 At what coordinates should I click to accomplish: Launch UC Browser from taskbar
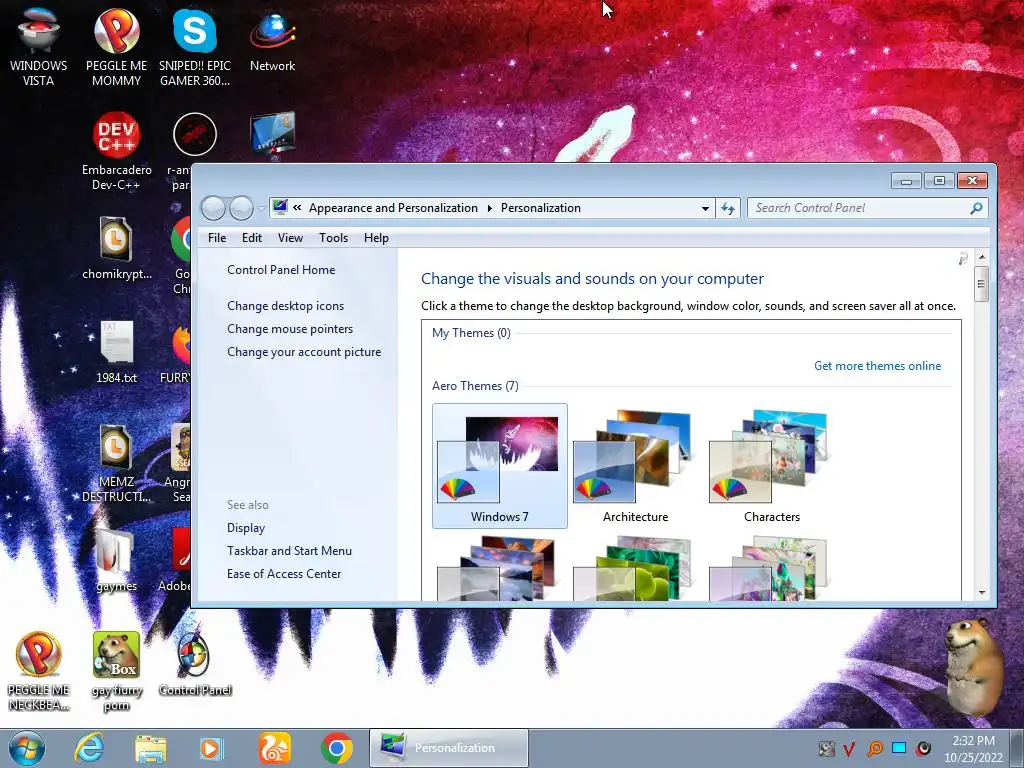(275, 748)
